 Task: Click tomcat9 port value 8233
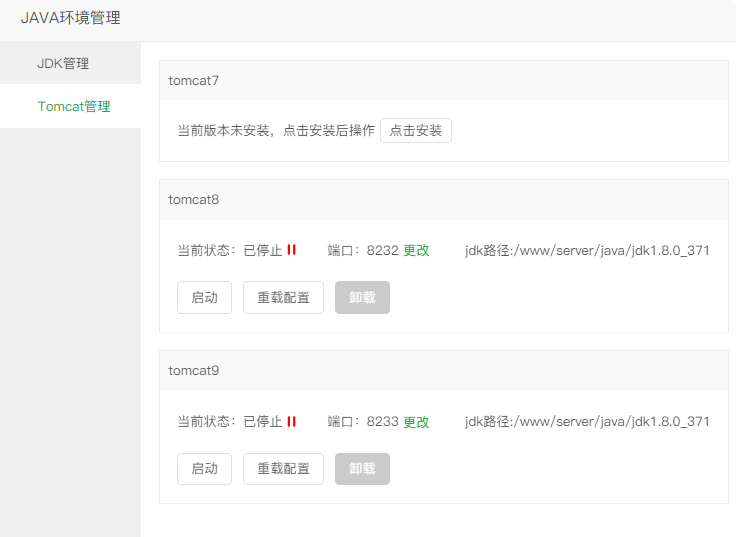(x=383, y=422)
